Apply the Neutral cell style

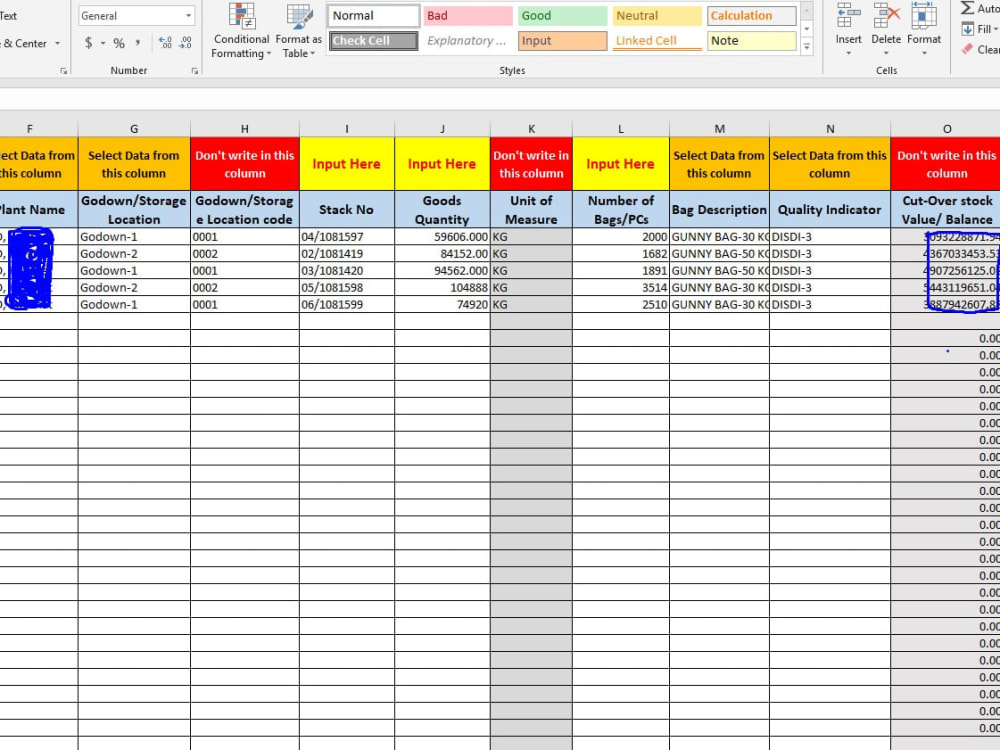coord(657,15)
